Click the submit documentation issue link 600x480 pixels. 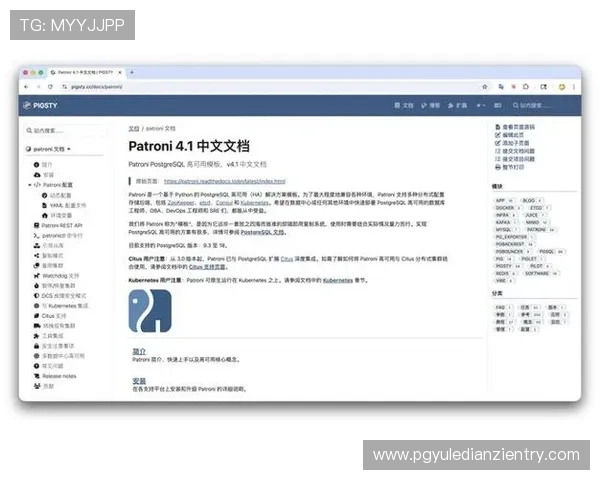pos(515,151)
